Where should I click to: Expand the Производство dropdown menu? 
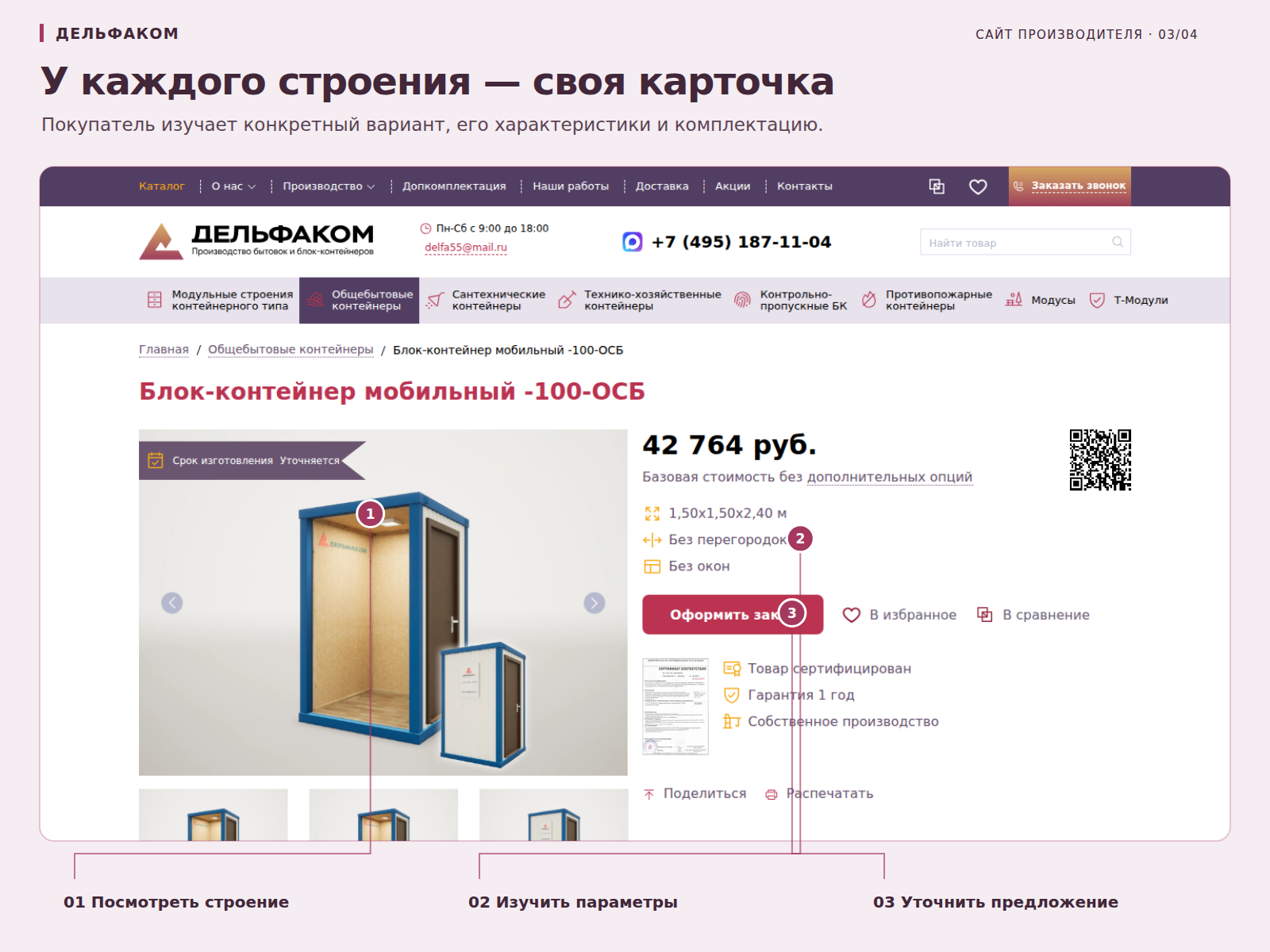[329, 186]
